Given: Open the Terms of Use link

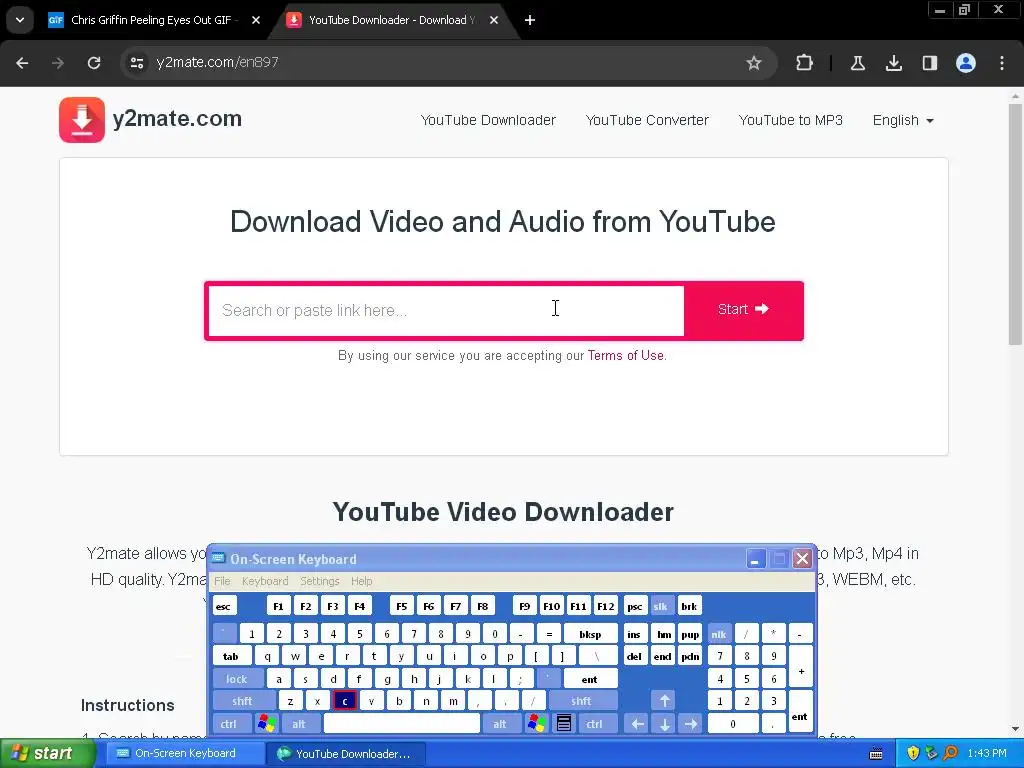Looking at the screenshot, I should pyautogui.click(x=626, y=355).
